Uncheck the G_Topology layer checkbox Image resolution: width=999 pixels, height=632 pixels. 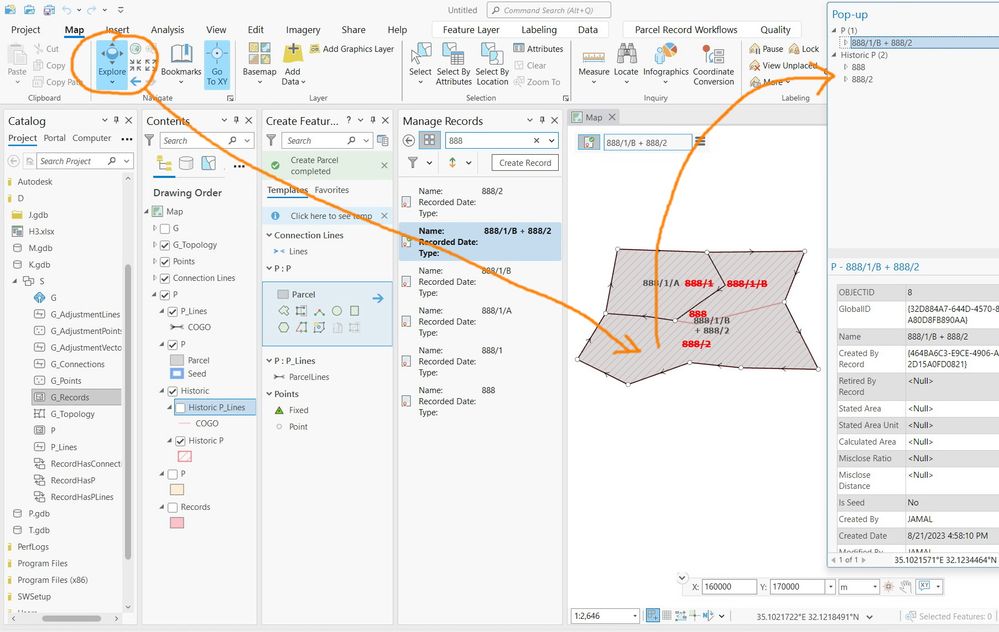coord(165,245)
